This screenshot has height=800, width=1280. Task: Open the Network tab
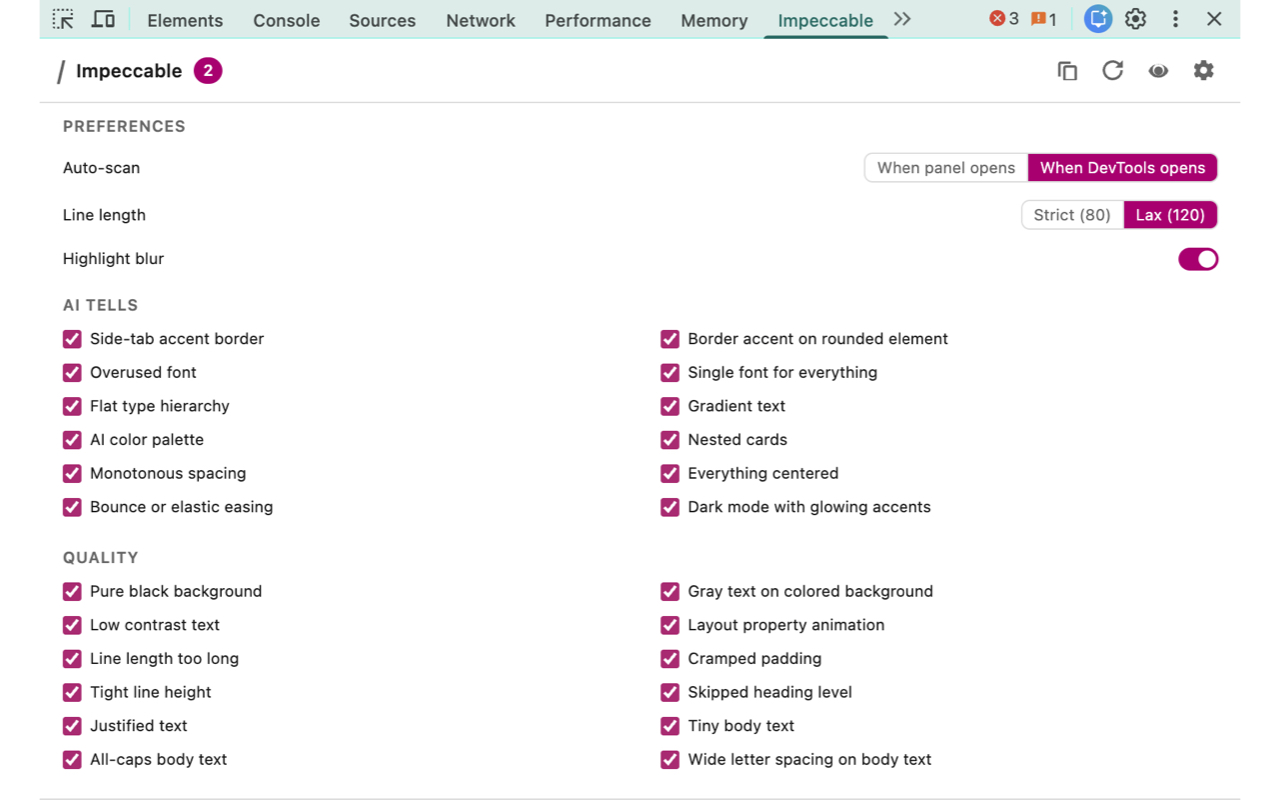(481, 20)
